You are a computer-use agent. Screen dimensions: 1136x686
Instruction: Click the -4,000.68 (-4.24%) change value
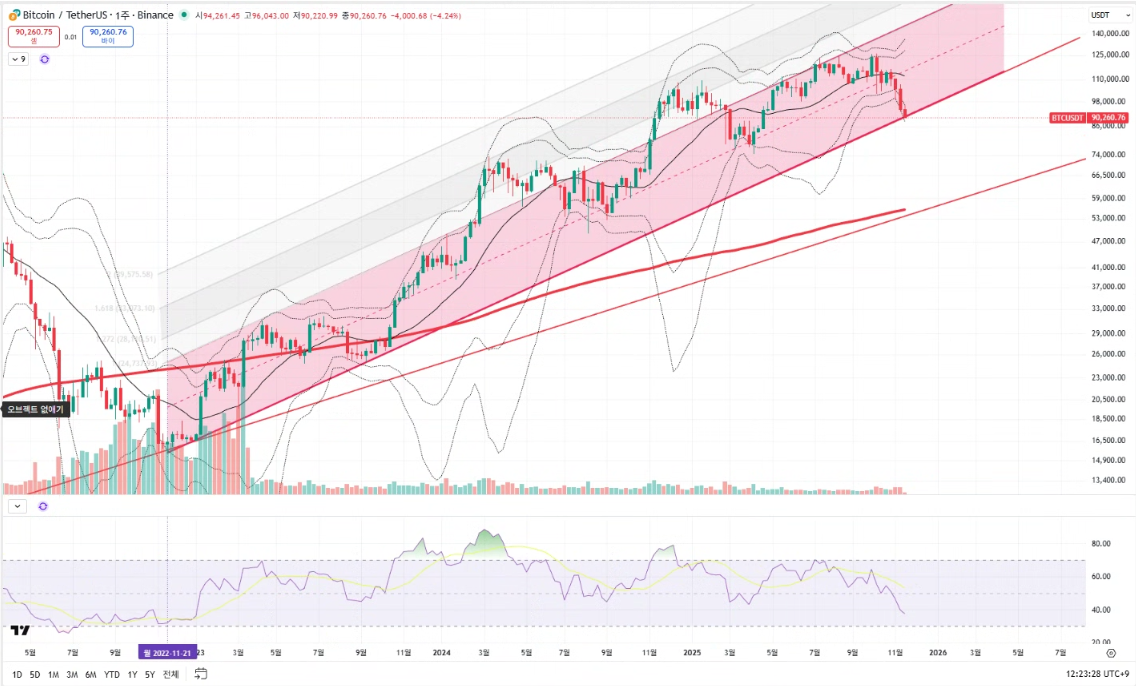pyautogui.click(x=428, y=15)
